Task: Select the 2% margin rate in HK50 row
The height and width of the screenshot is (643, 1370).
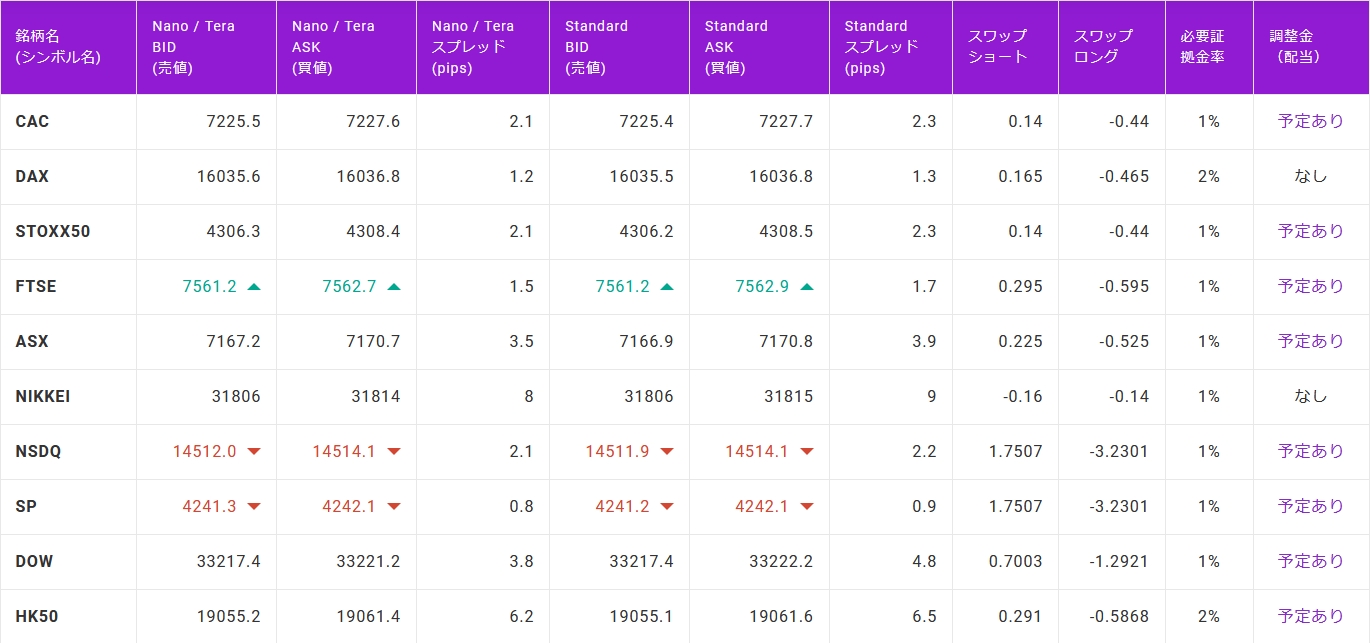Action: point(1209,616)
